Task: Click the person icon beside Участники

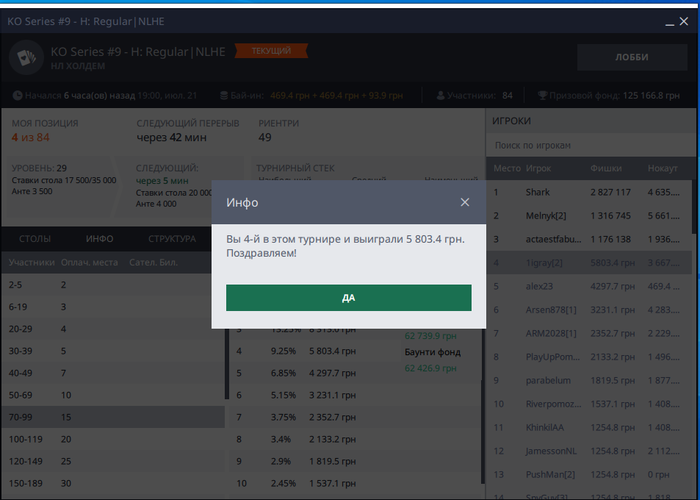Action: pyautogui.click(x=441, y=96)
